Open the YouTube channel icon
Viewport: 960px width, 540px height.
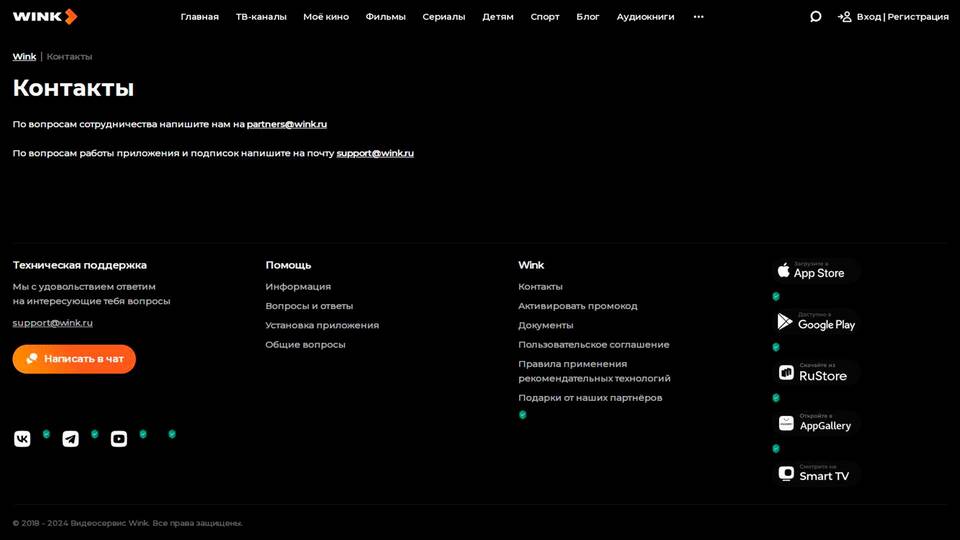pos(119,439)
